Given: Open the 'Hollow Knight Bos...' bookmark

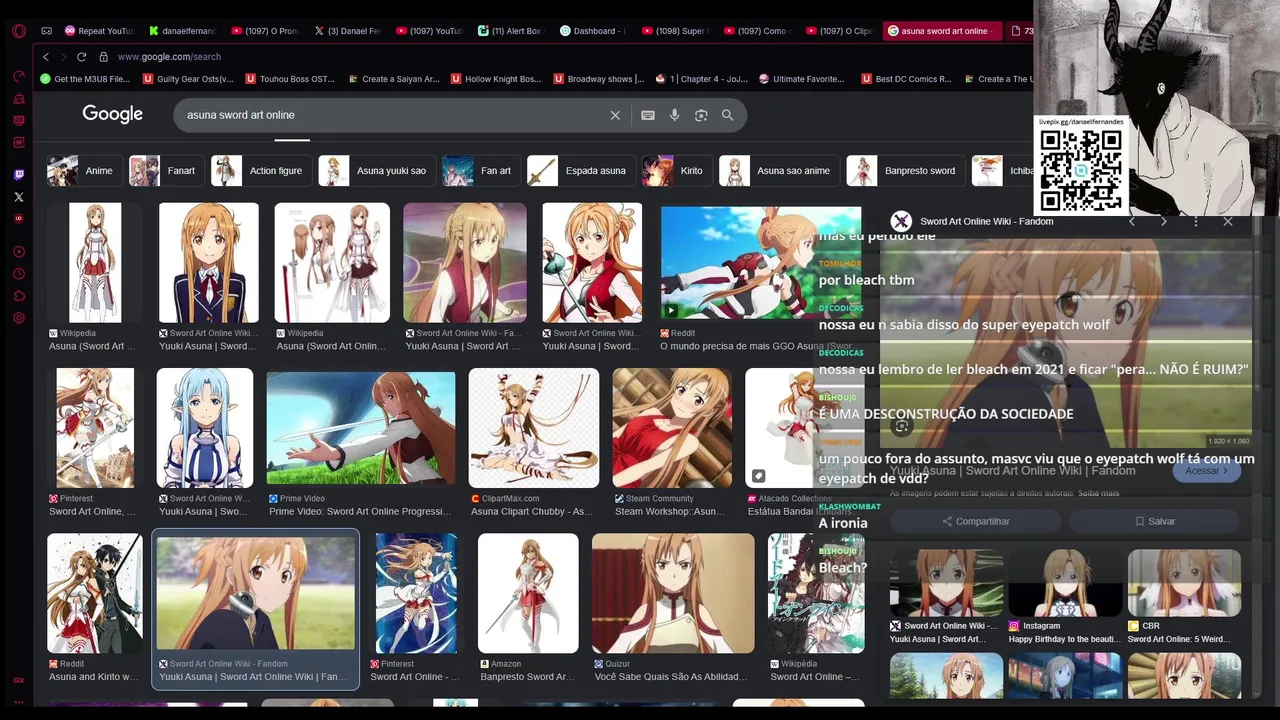Looking at the screenshot, I should 496,79.
